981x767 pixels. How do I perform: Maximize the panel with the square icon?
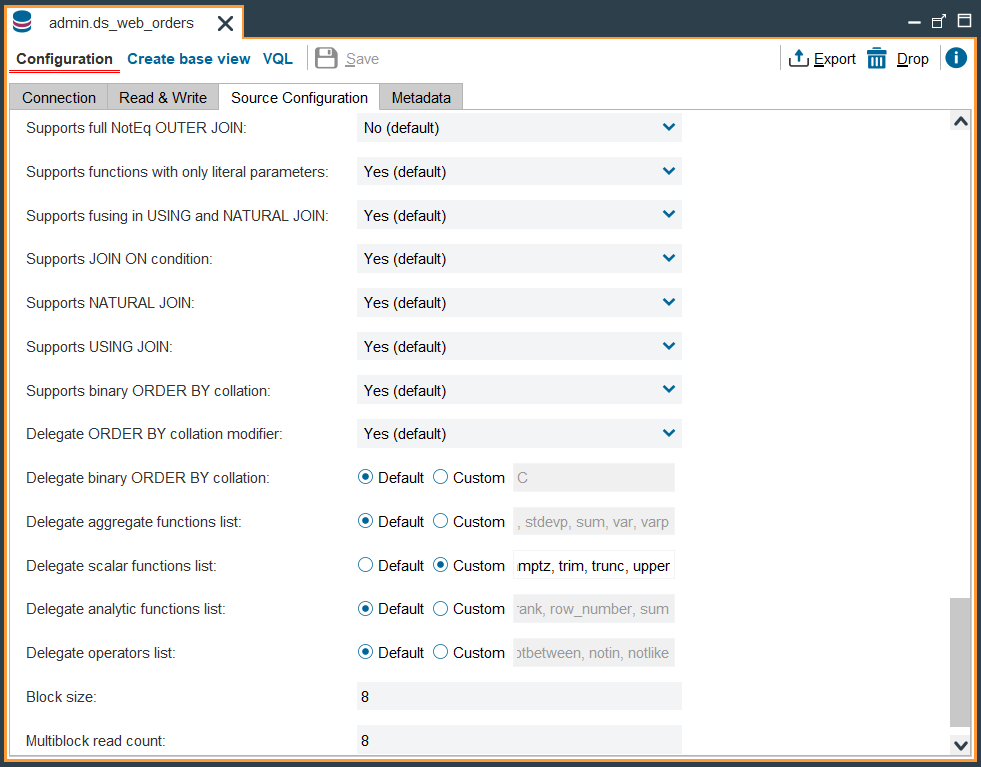[x=964, y=21]
